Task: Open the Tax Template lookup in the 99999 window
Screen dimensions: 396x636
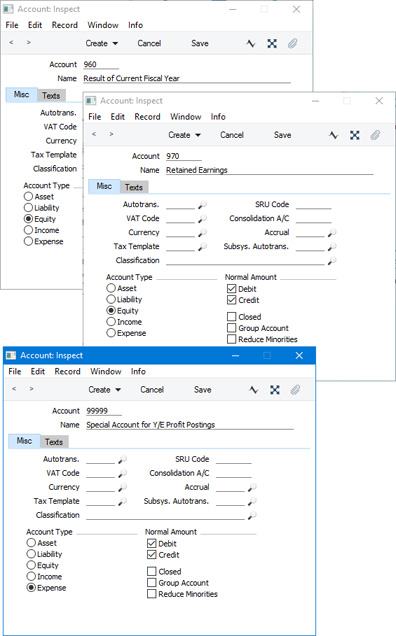Action: pos(122,502)
